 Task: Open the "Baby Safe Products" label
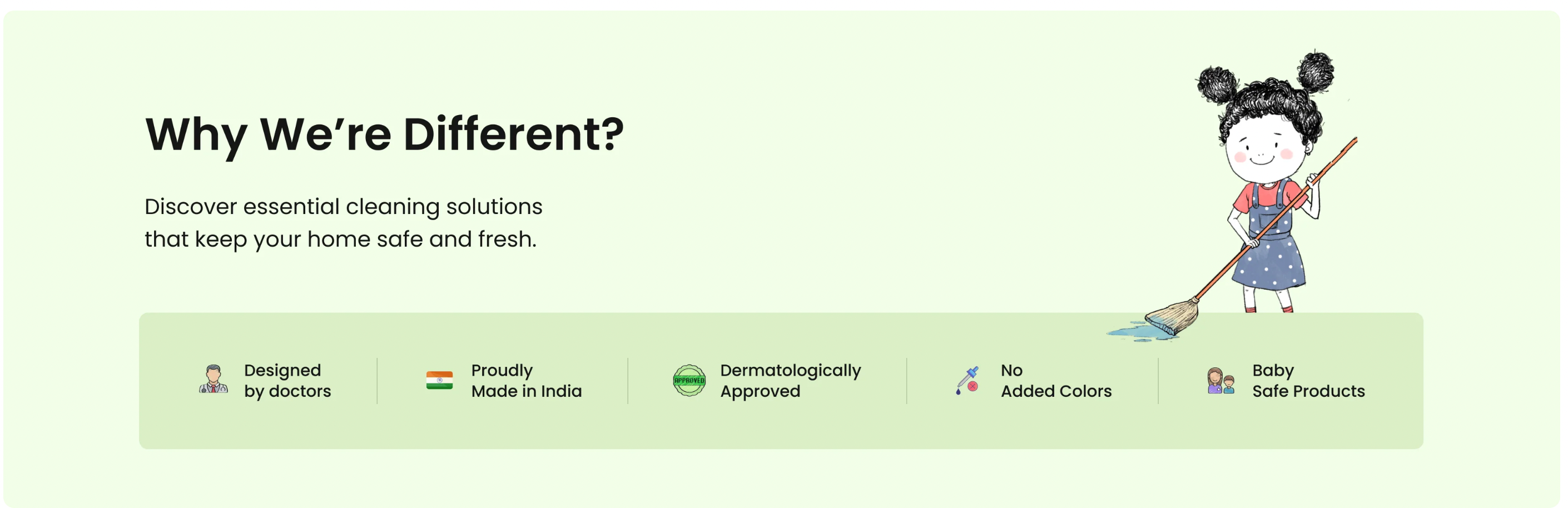pyautogui.click(x=1307, y=380)
